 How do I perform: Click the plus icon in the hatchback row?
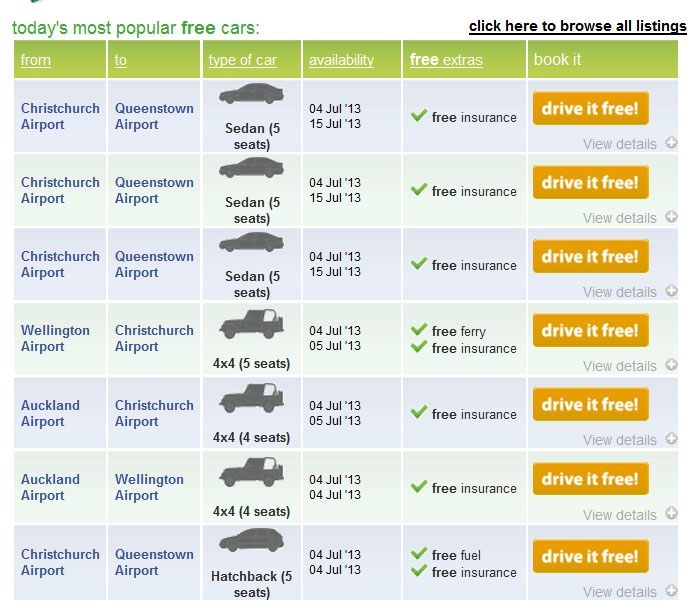tap(672, 591)
